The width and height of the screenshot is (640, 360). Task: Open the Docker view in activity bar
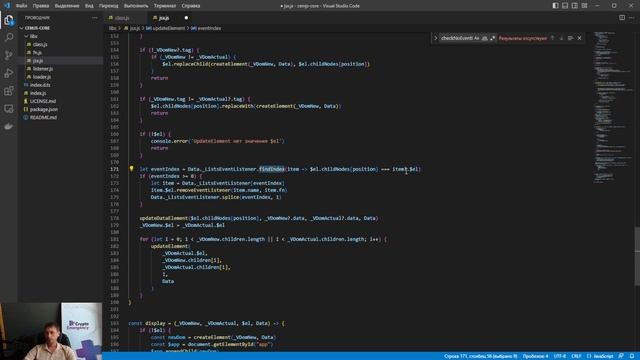point(9,127)
